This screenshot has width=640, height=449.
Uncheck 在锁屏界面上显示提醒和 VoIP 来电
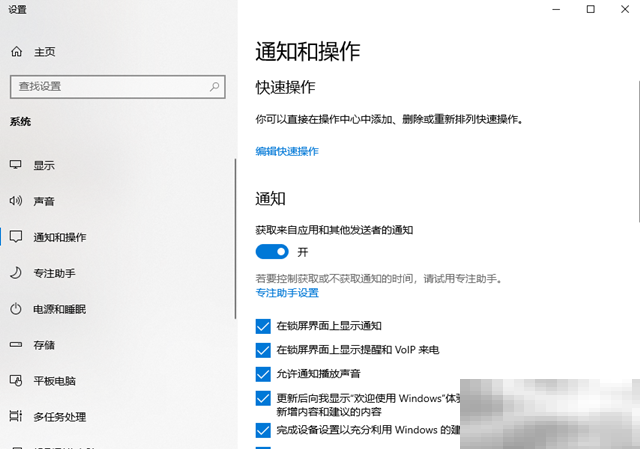(263, 350)
